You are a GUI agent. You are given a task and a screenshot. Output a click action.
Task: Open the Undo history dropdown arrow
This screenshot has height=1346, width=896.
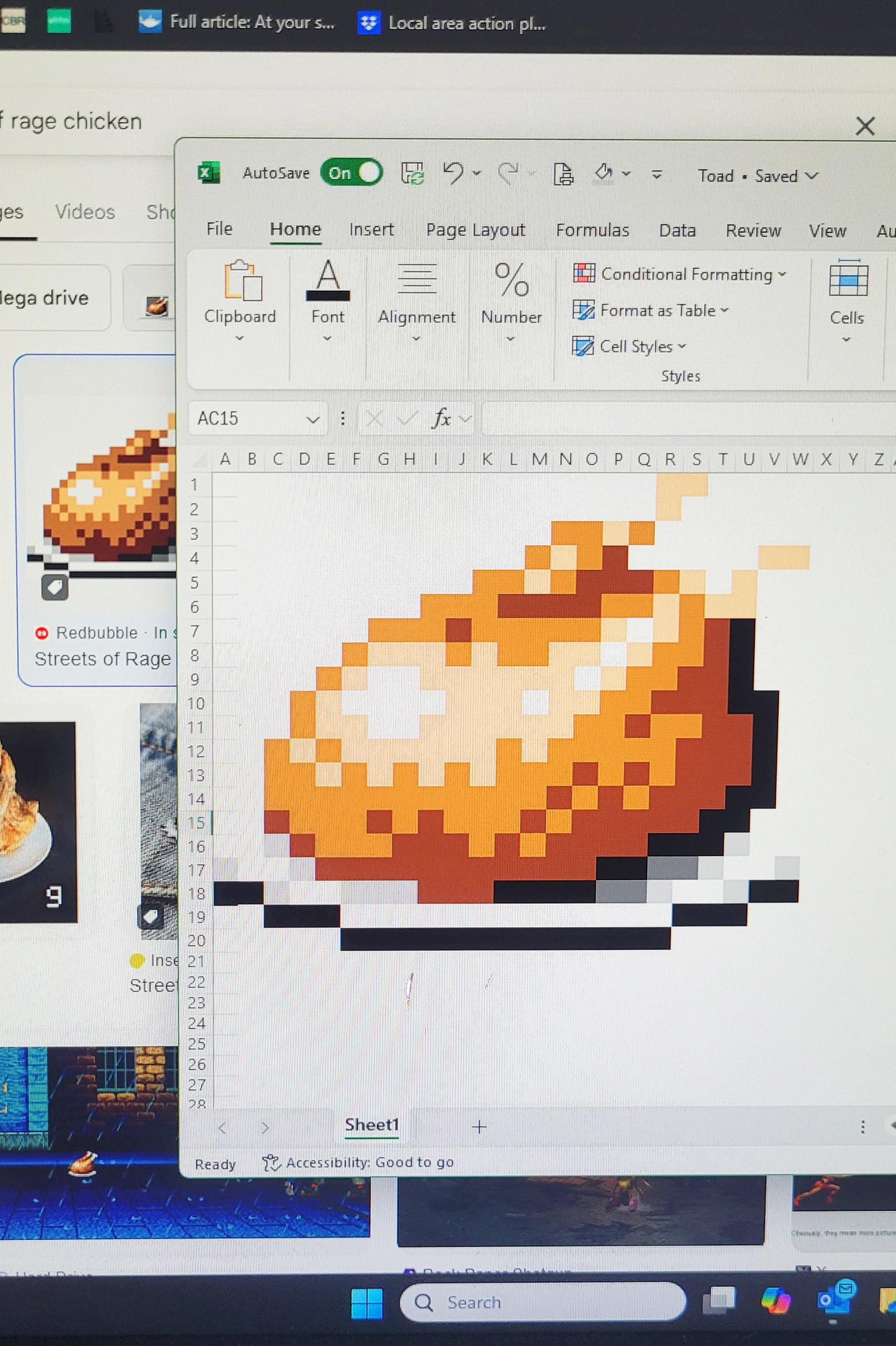pyautogui.click(x=477, y=173)
